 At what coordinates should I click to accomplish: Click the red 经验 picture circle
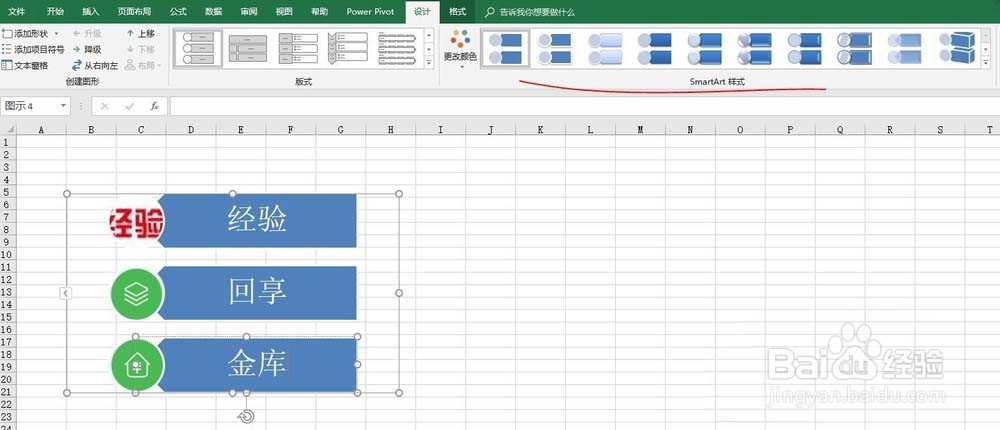click(136, 222)
